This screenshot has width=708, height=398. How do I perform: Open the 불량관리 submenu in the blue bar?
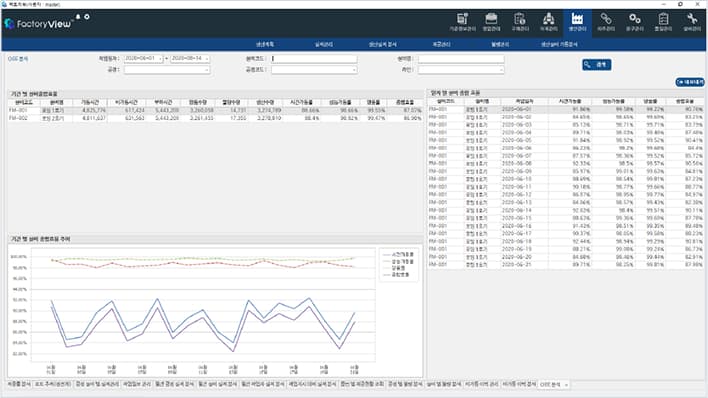[x=500, y=44]
